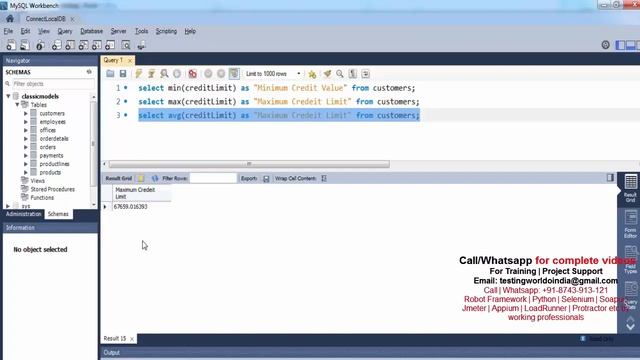640x360 pixels.
Task: Expand the employees table node
Action: coord(26,122)
